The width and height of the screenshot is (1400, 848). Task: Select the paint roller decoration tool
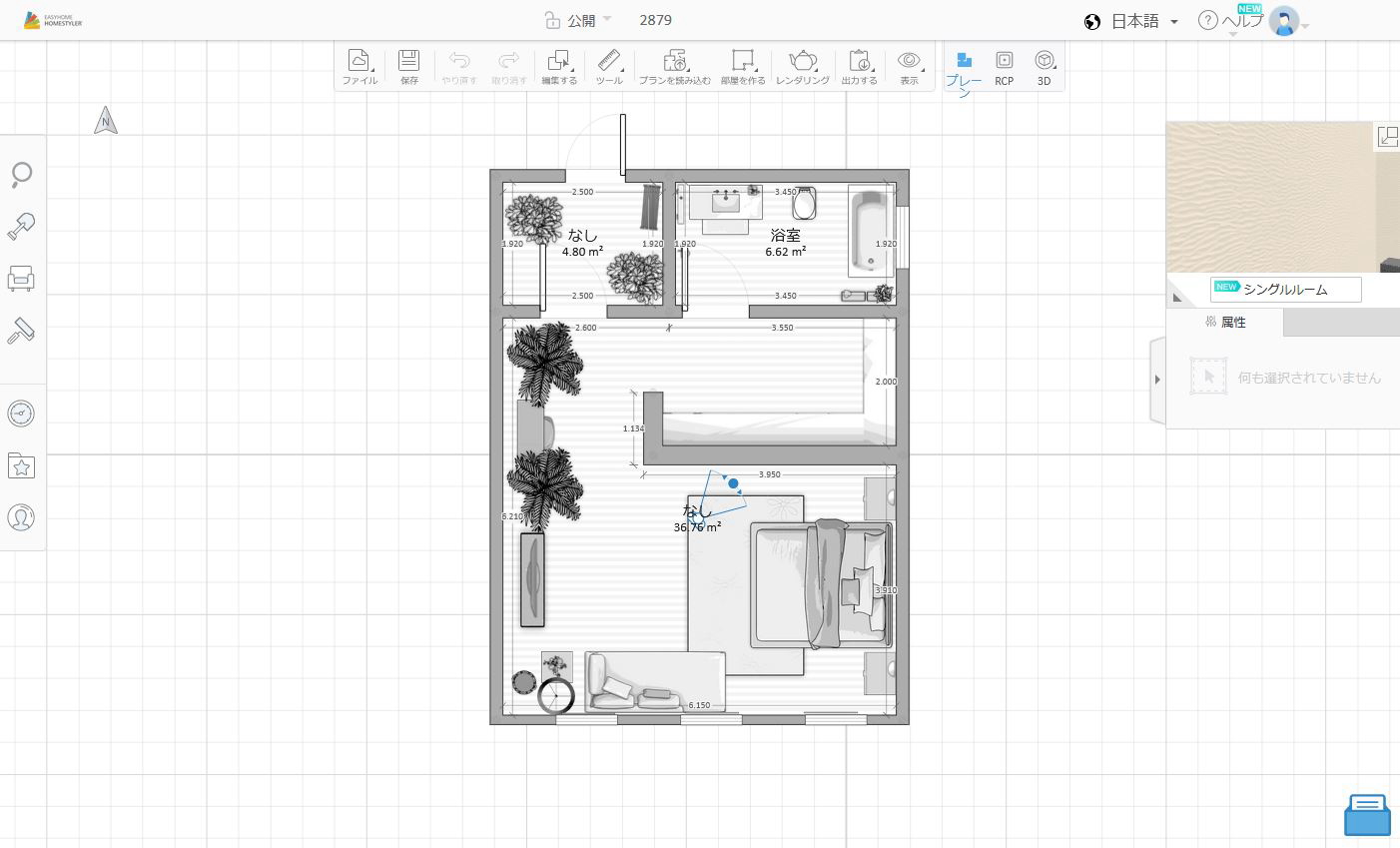tap(21, 331)
